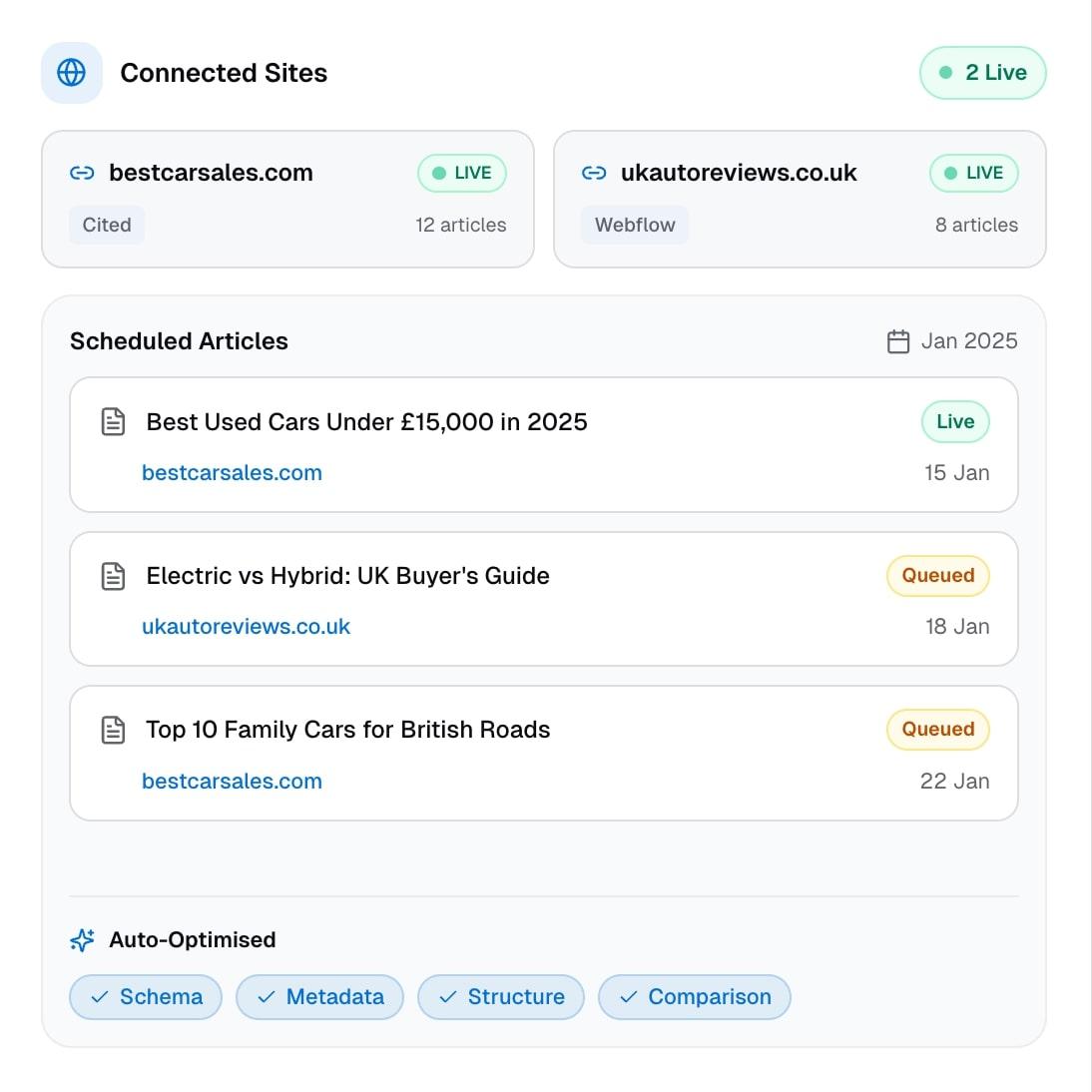Select the Cited tag on bestcarsales.com card
1092x1092 pixels.
pos(107,225)
